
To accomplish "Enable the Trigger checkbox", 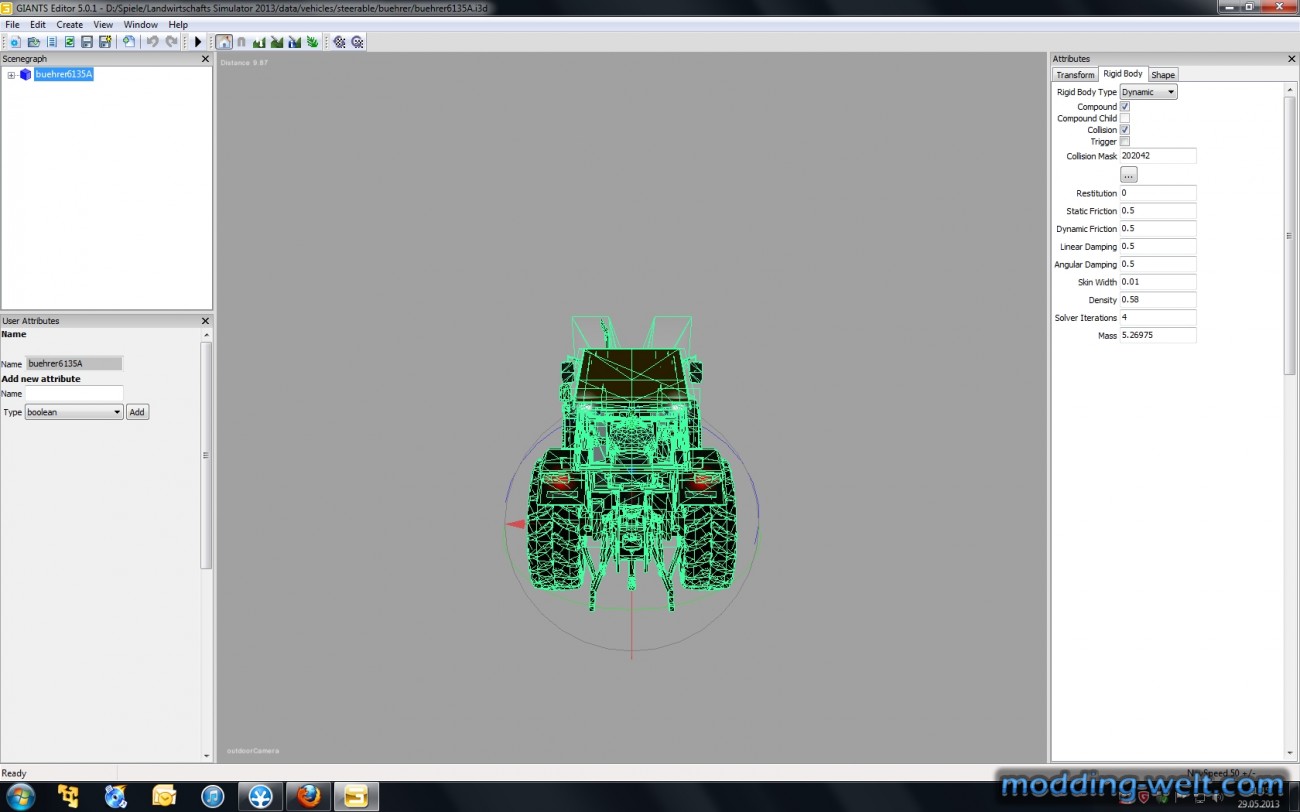I will pyautogui.click(x=1125, y=142).
